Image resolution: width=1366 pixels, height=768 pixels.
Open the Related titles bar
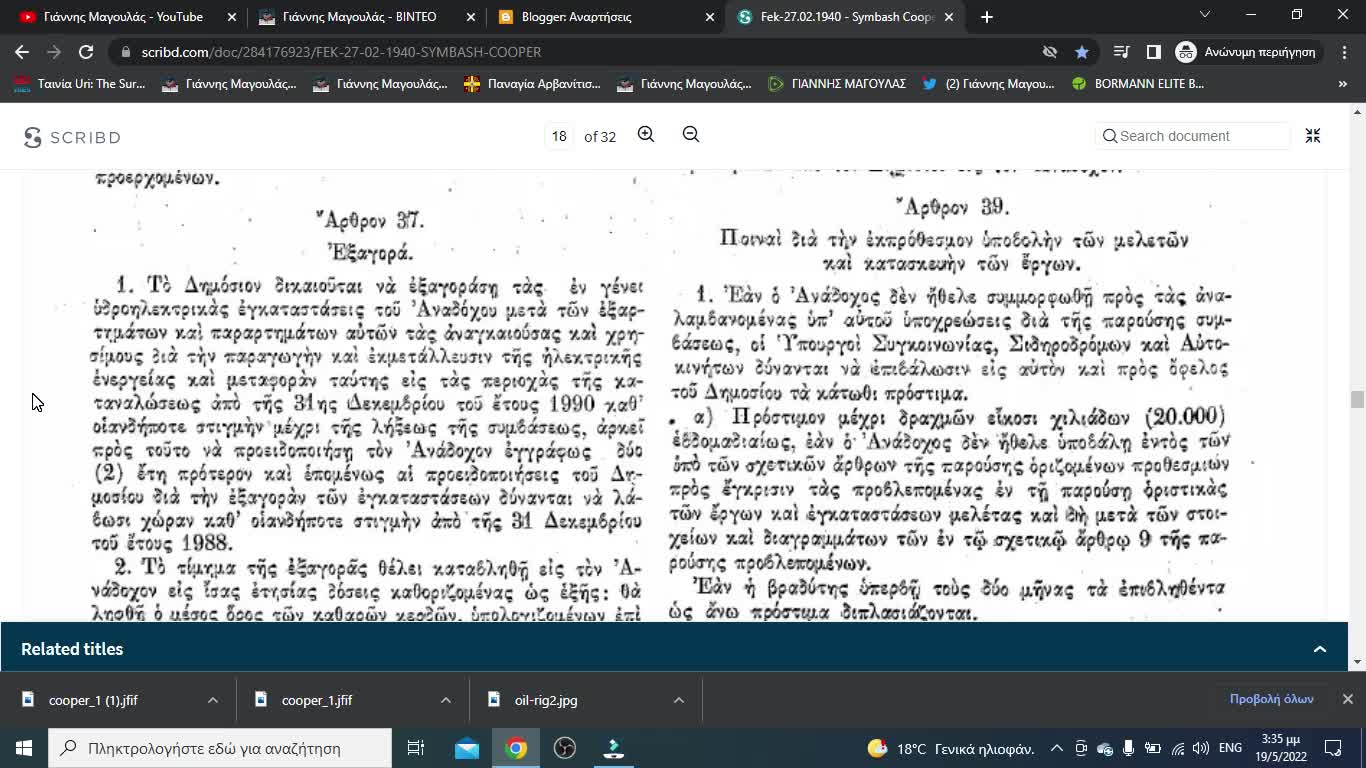coord(674,649)
